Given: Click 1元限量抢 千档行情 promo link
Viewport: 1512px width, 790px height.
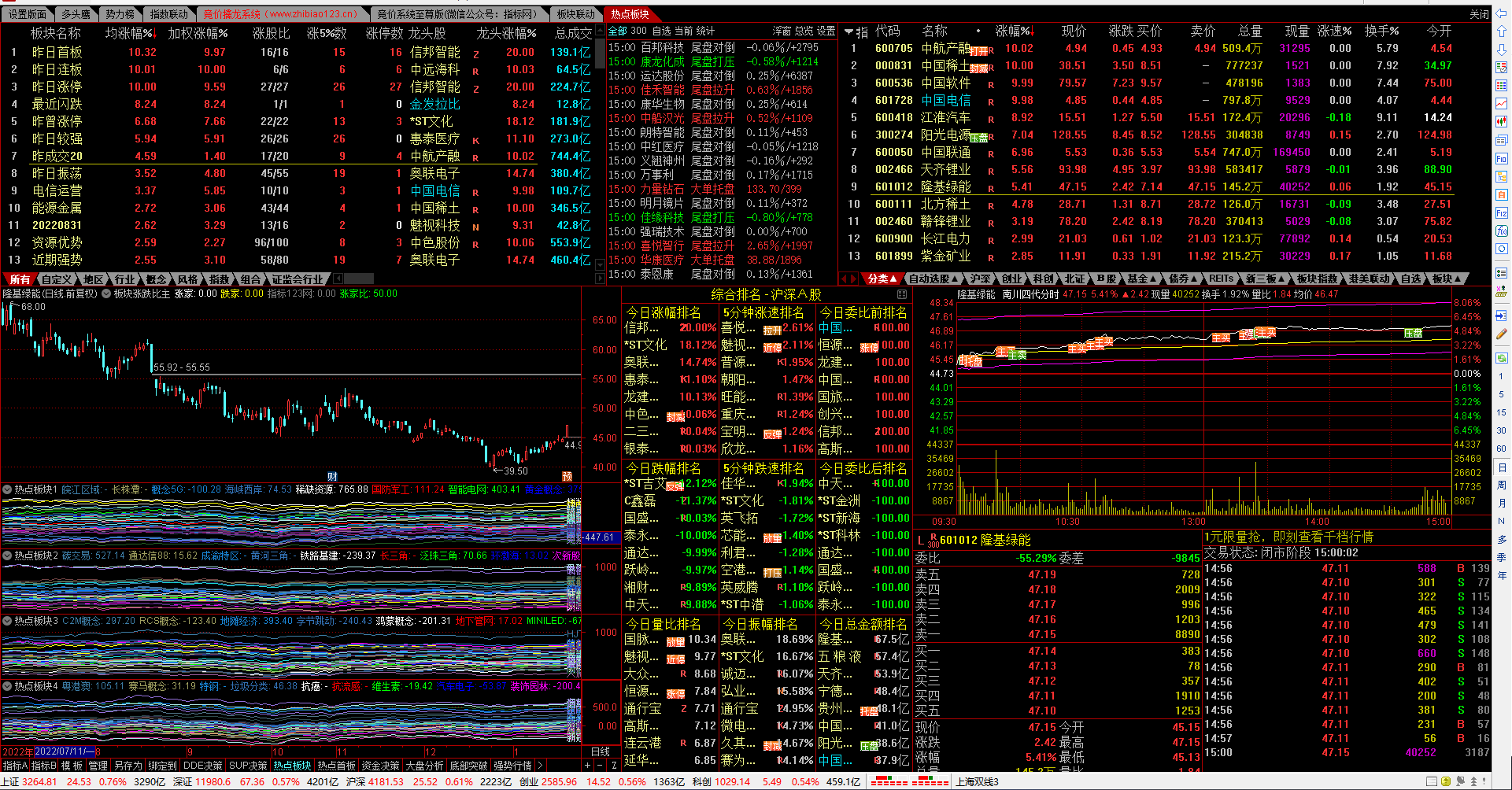Looking at the screenshot, I should [1288, 537].
